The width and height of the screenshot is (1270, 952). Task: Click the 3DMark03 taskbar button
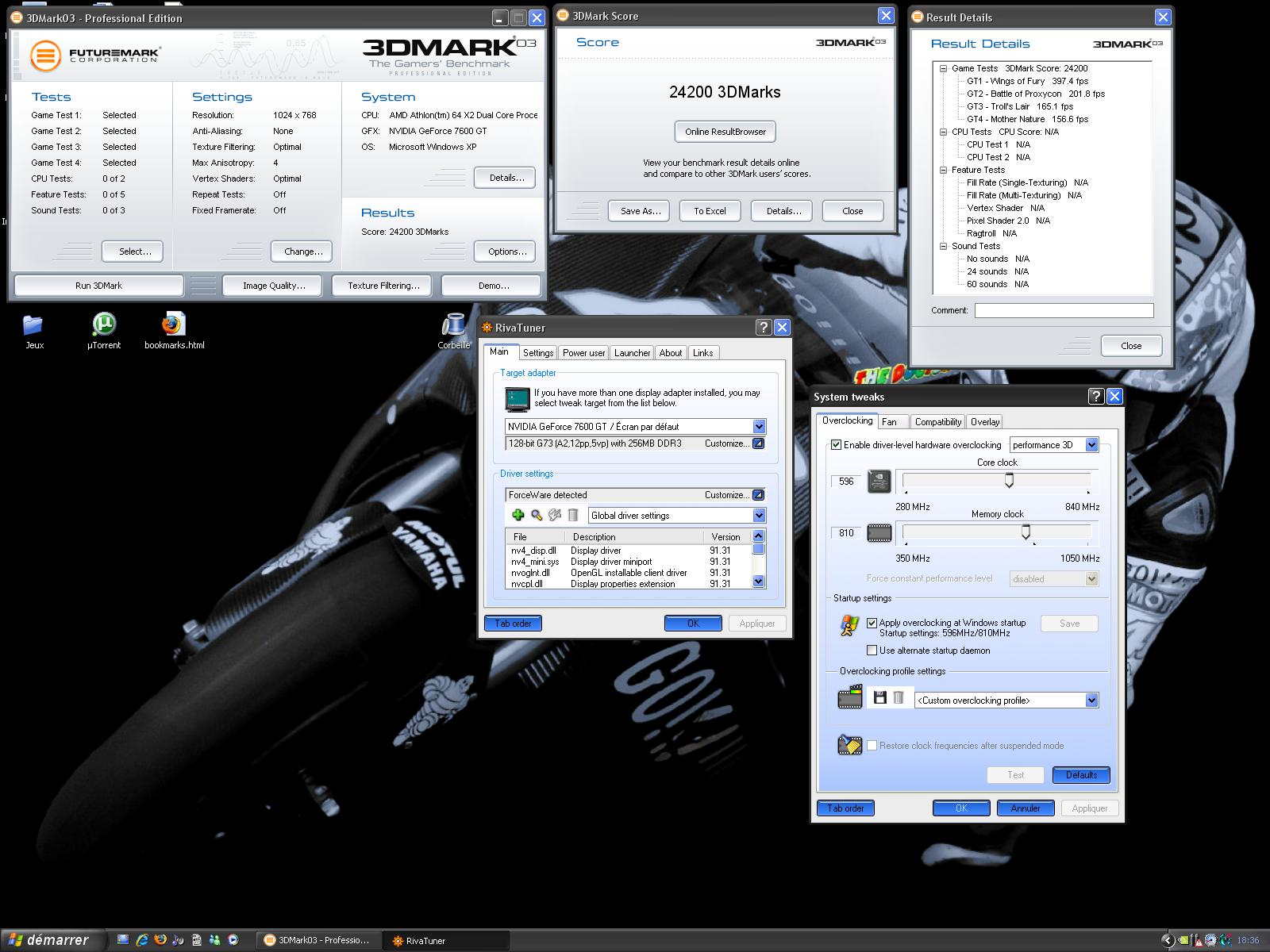319,940
